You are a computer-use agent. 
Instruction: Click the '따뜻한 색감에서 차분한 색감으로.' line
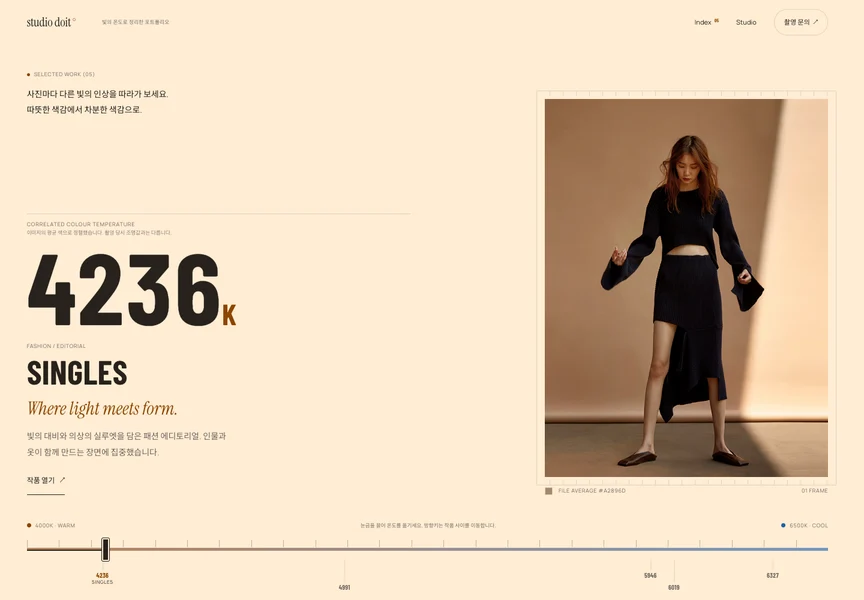[x=84, y=110]
